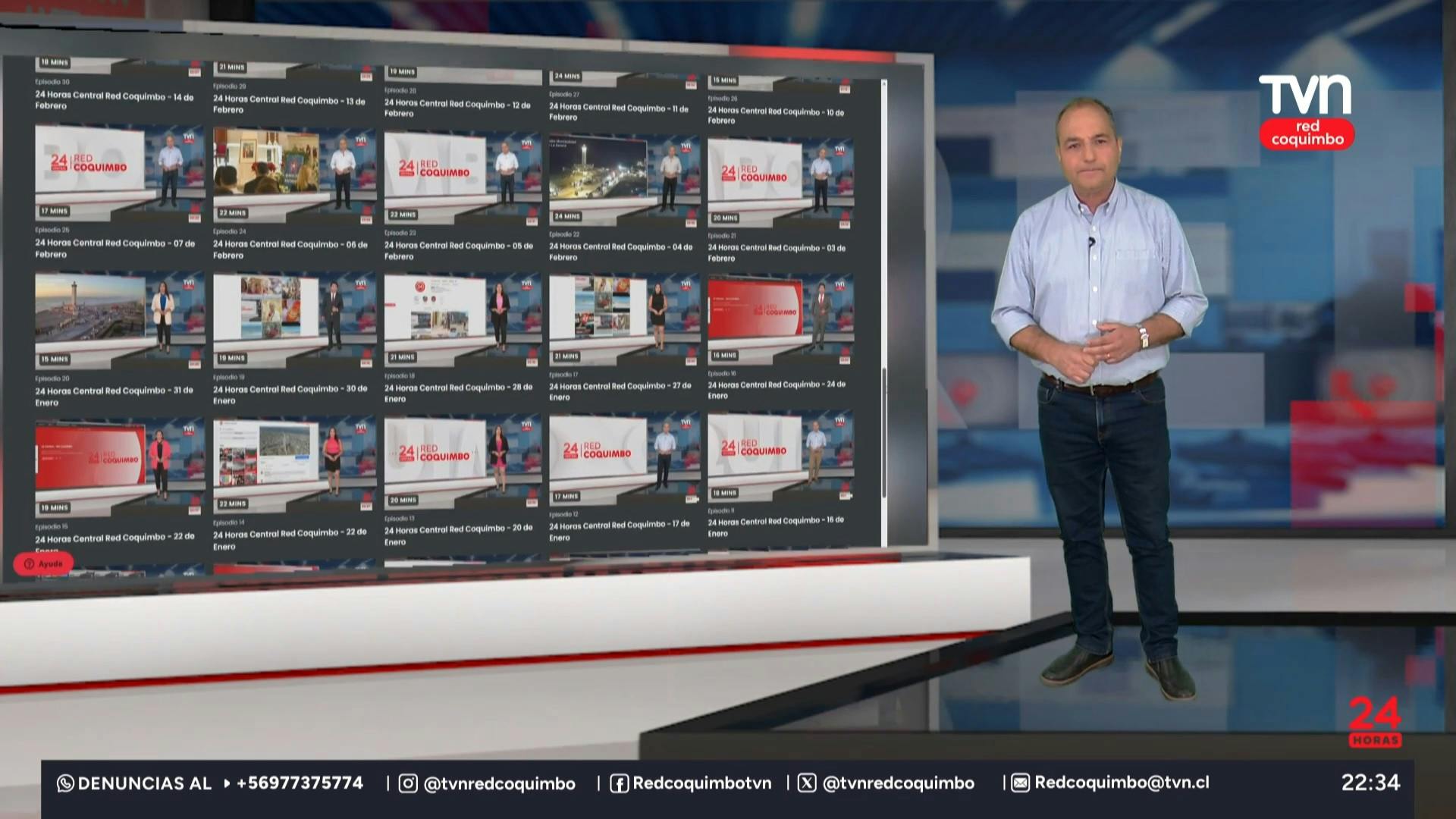Click the DENUNCIAS AL label
This screenshot has width=1456, height=819.
tap(145, 783)
